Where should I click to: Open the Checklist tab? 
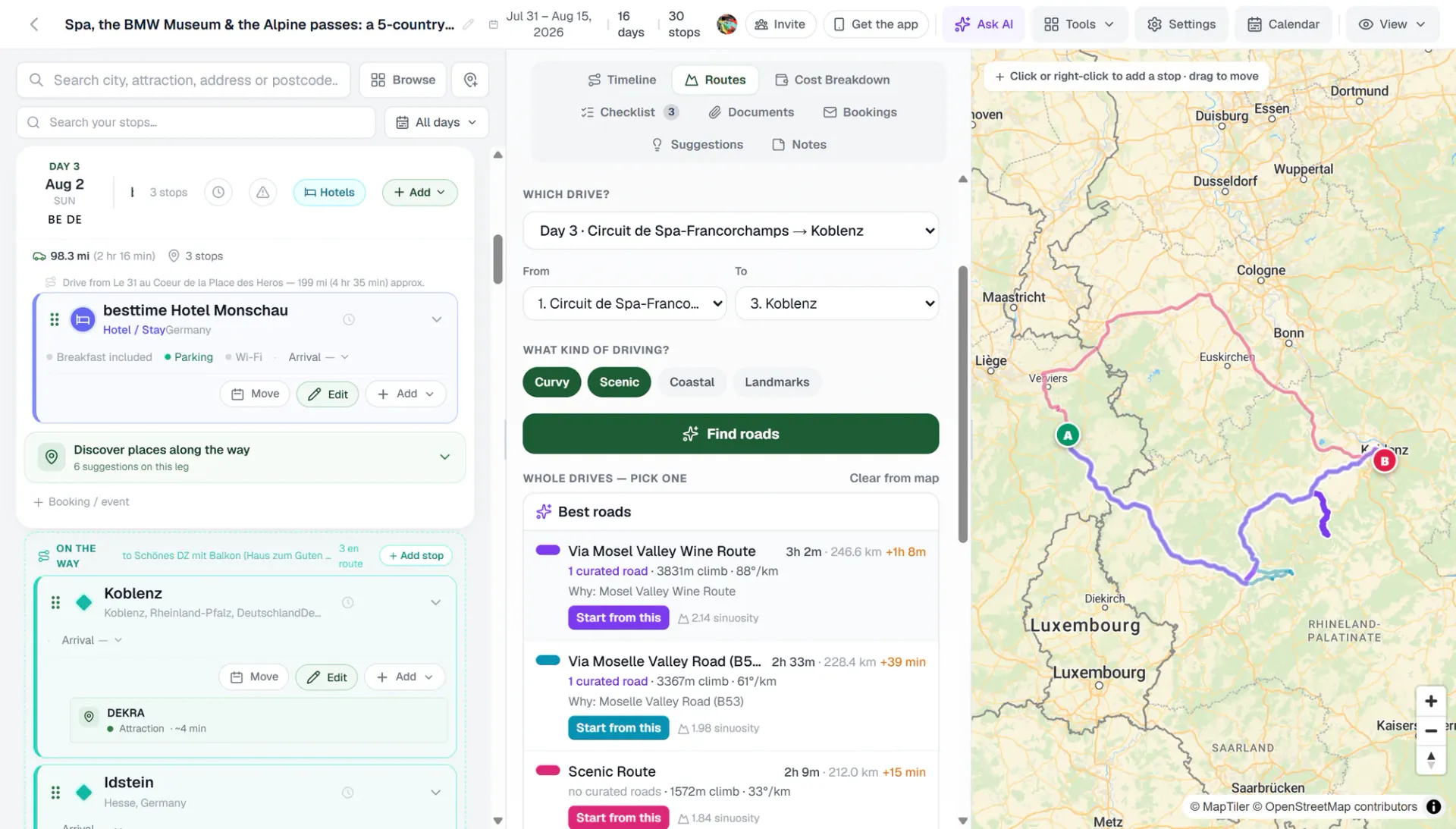pyautogui.click(x=629, y=112)
